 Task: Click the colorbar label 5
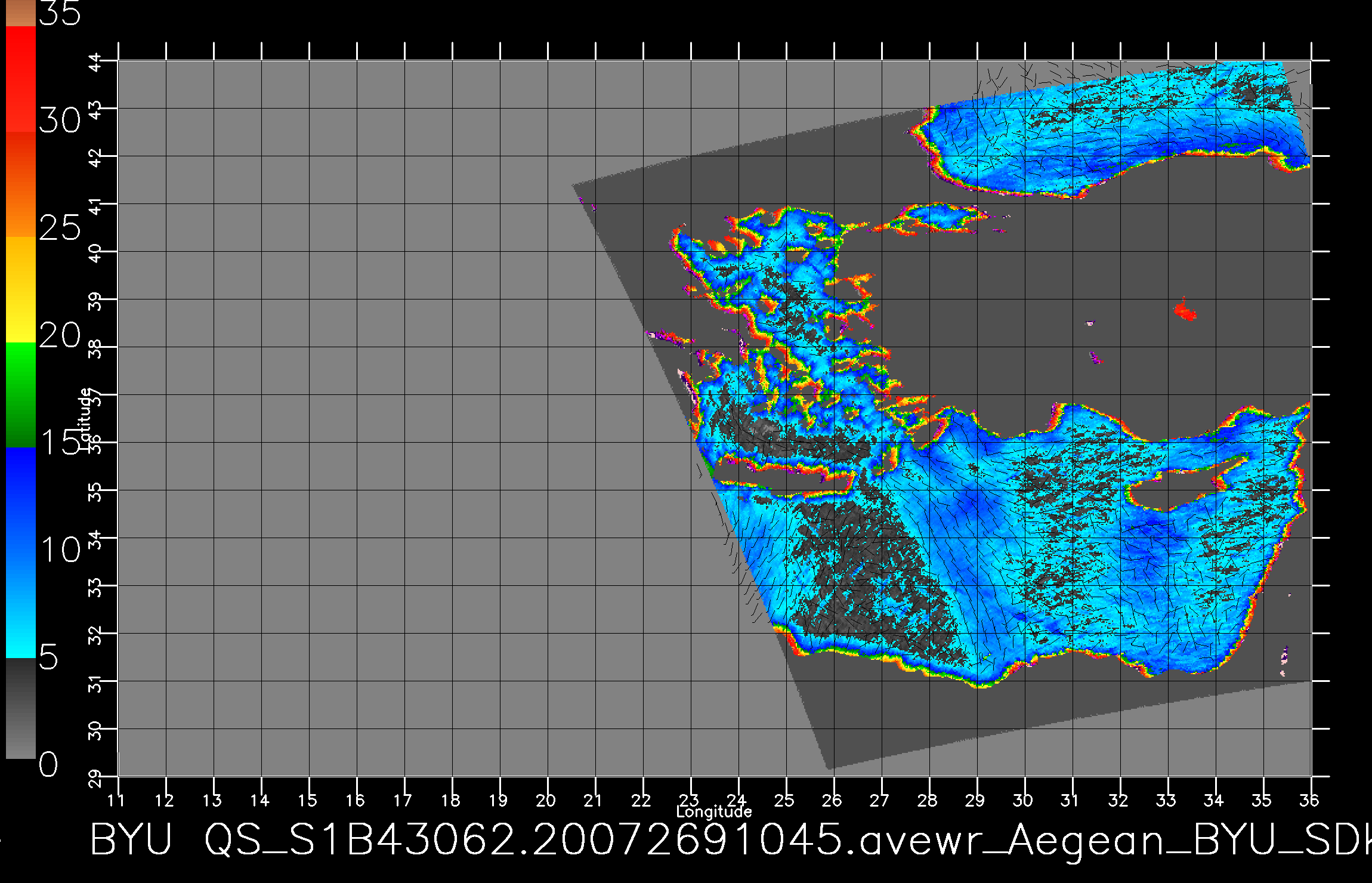[x=49, y=657]
